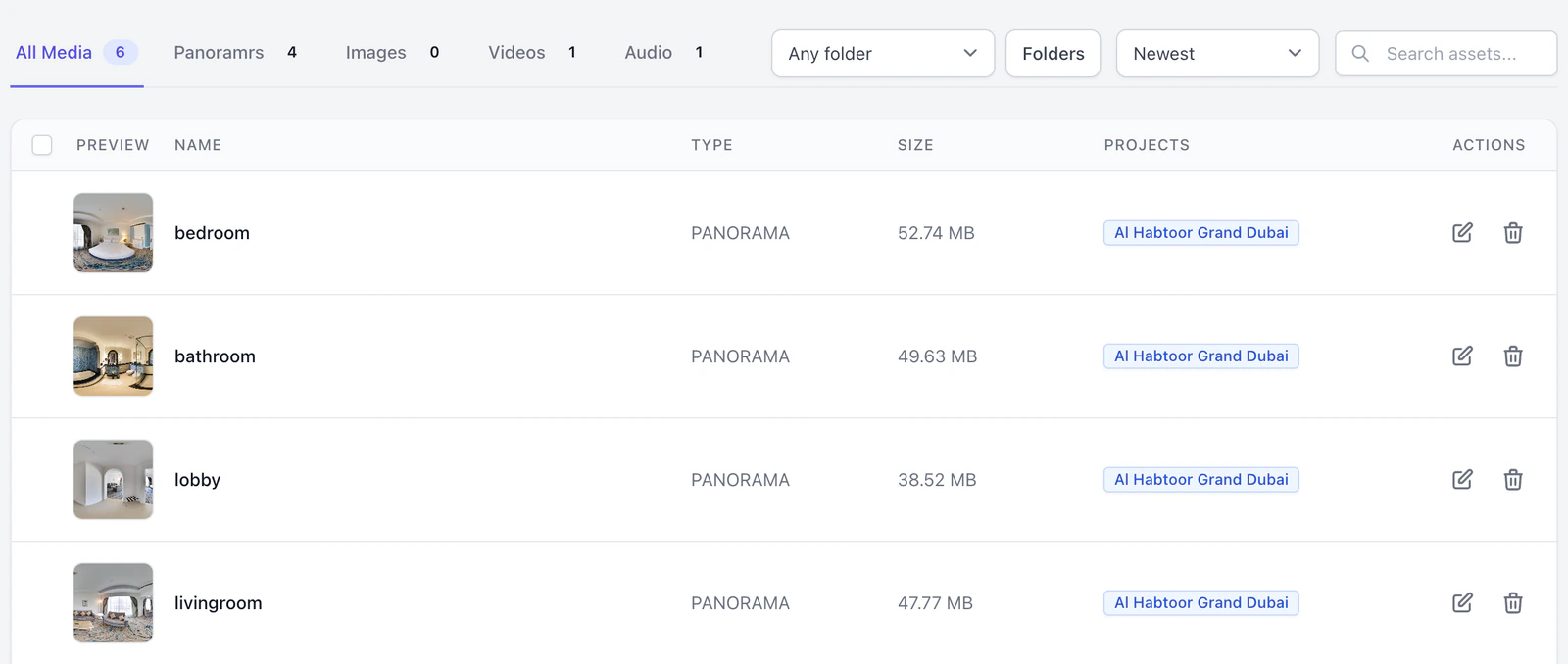The image size is (1568, 664).
Task: Switch to the Images tab
Action: tap(392, 52)
